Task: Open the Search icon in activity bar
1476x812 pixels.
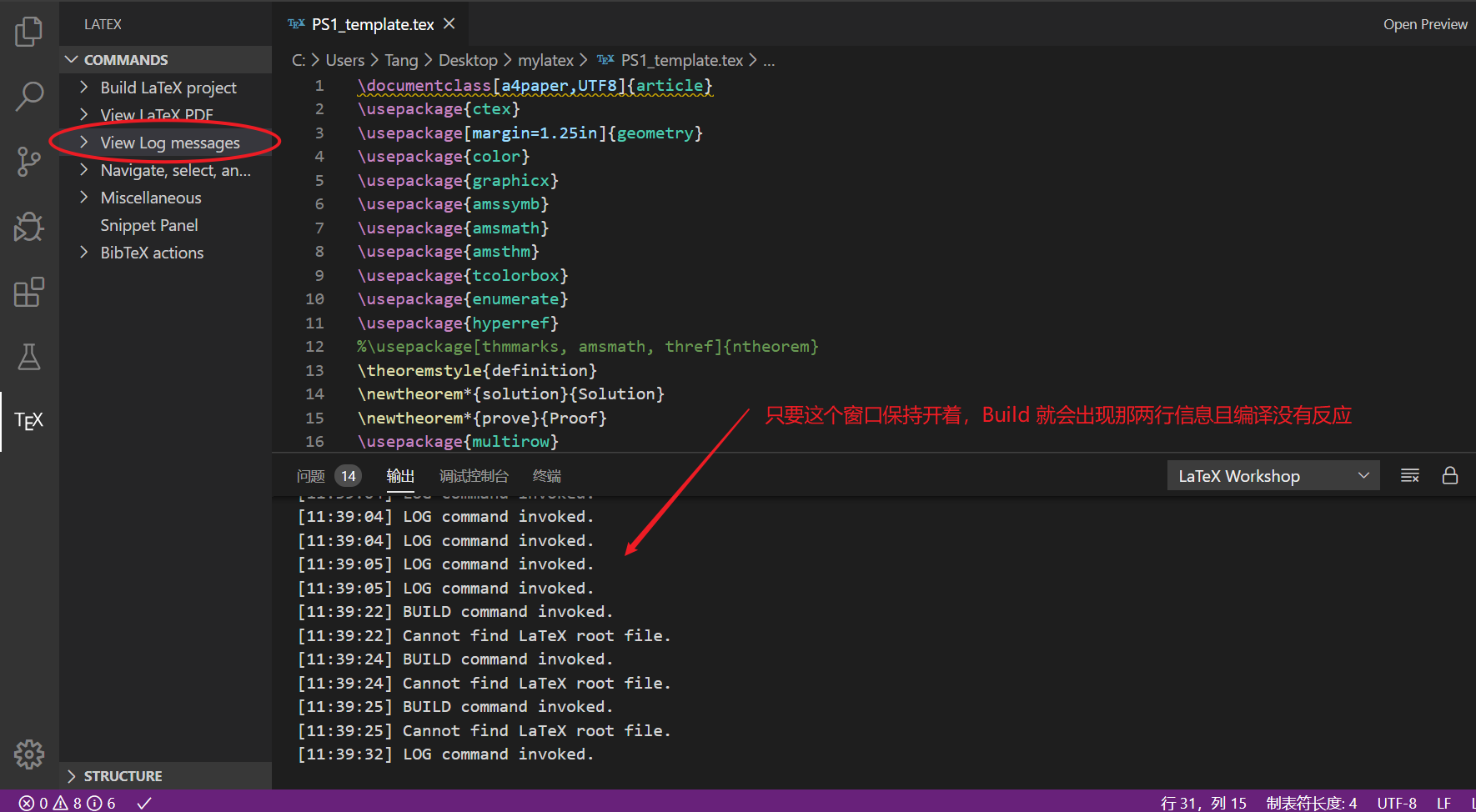Action: pos(29,96)
